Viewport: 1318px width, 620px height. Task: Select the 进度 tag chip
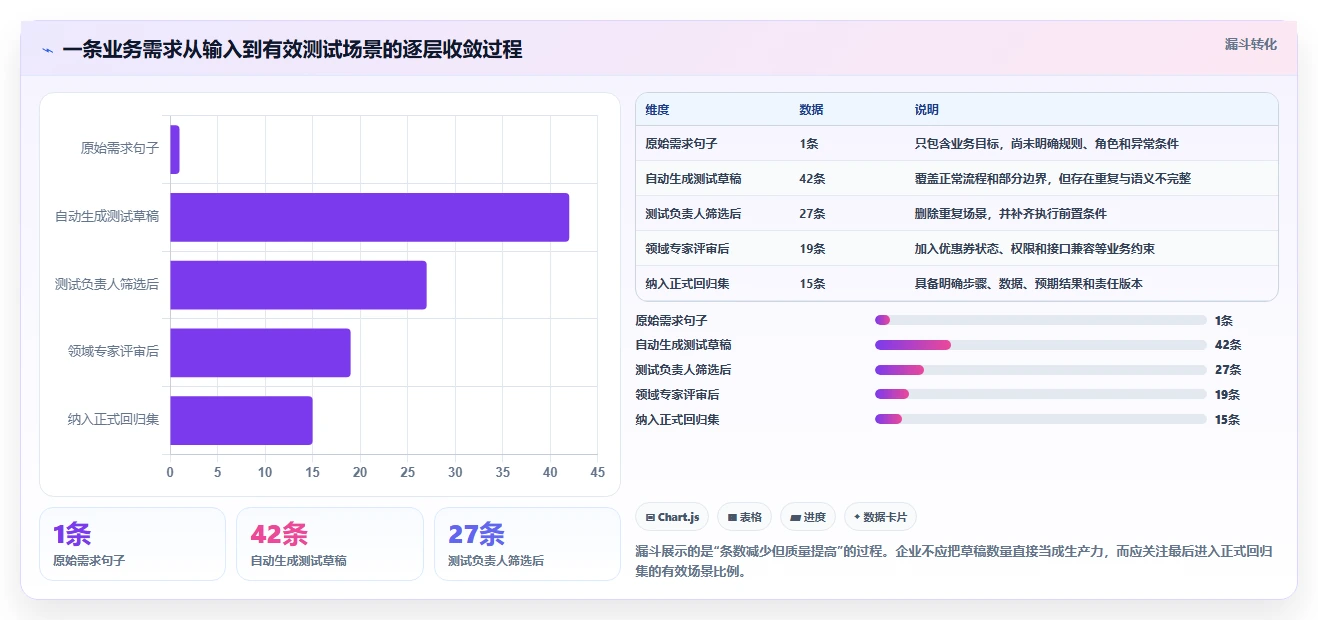[x=808, y=517]
